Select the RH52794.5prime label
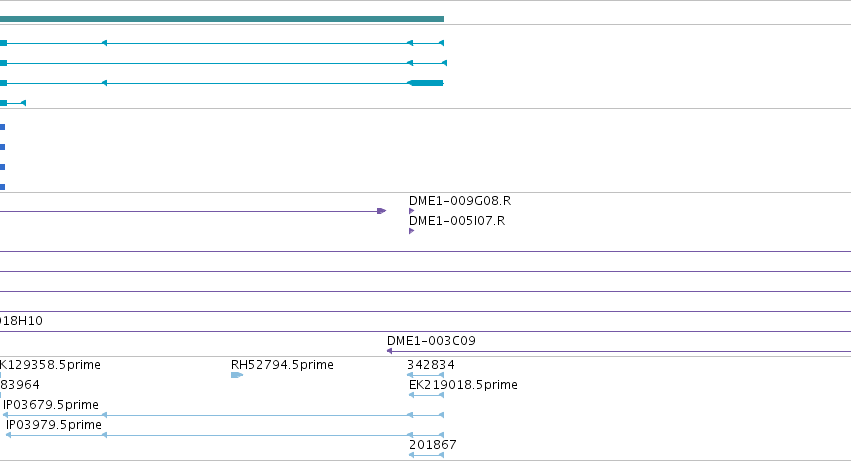The width and height of the screenshot is (851, 461). pyautogui.click(x=282, y=365)
